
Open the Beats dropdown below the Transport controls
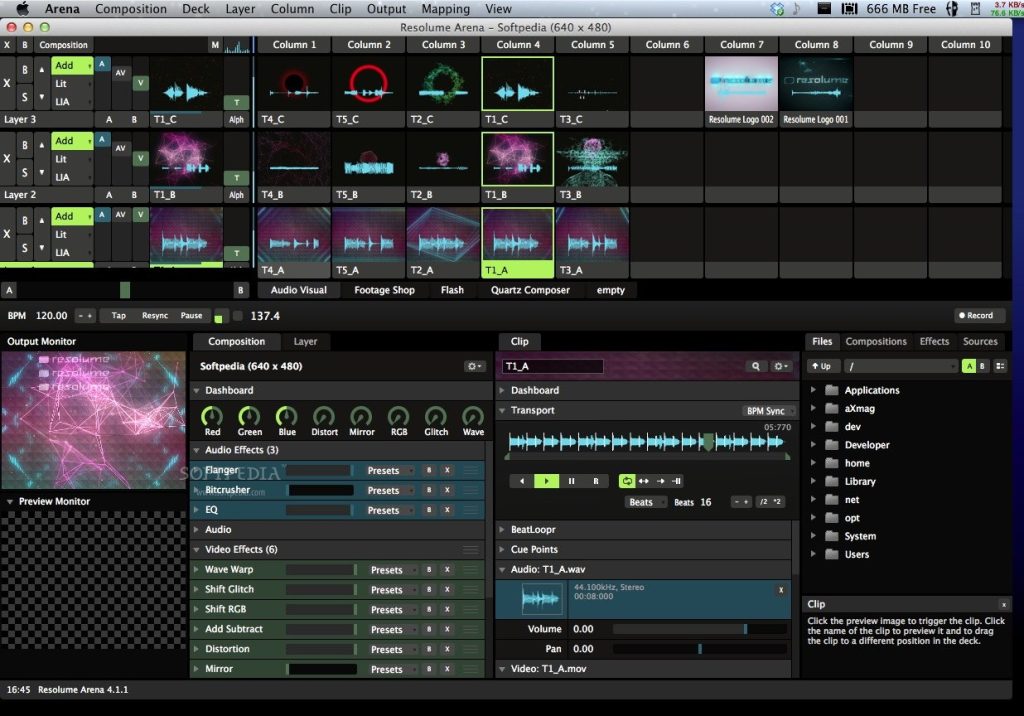[646, 501]
